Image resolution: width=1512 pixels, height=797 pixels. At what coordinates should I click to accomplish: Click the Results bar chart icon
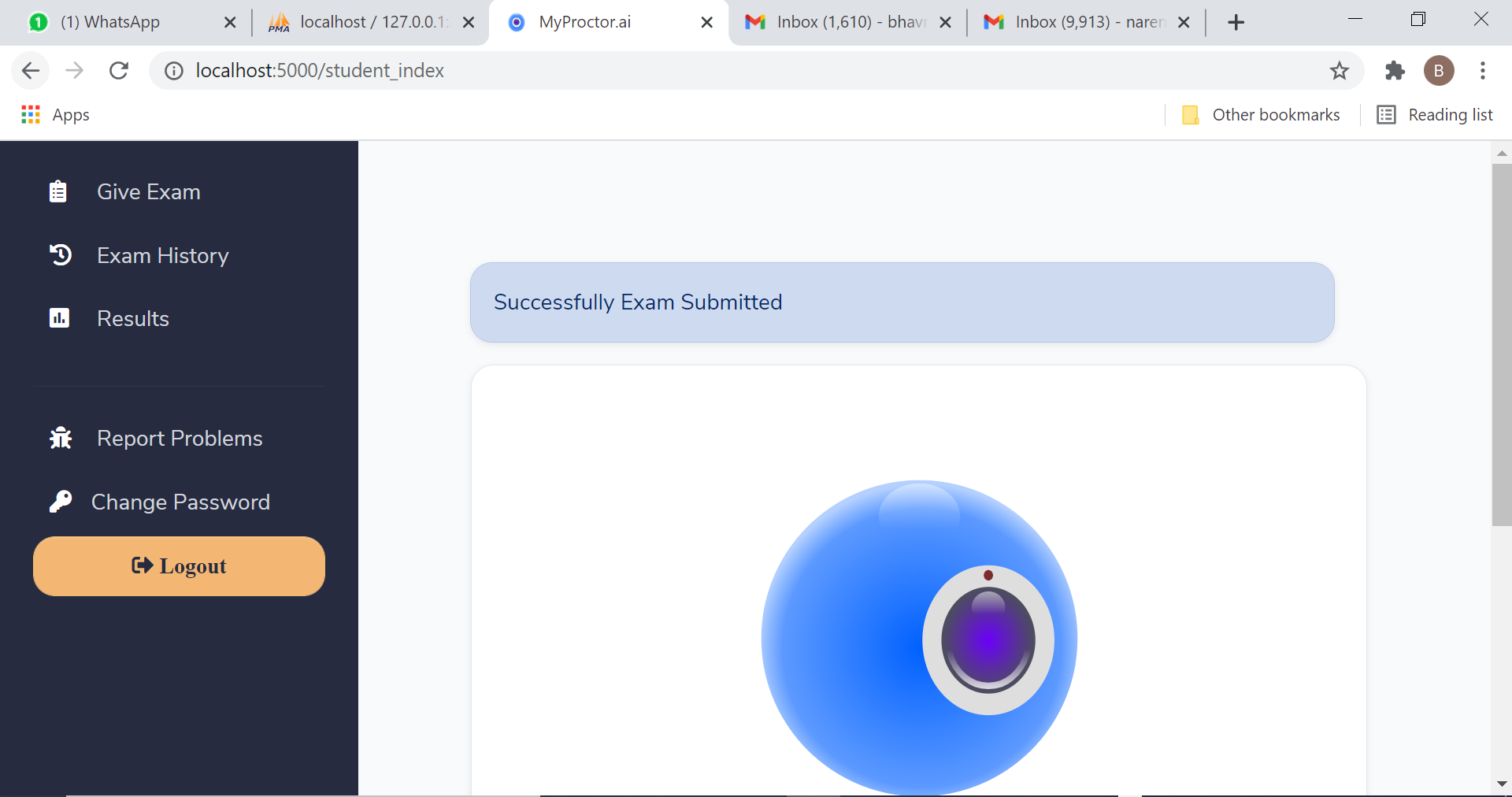59,318
